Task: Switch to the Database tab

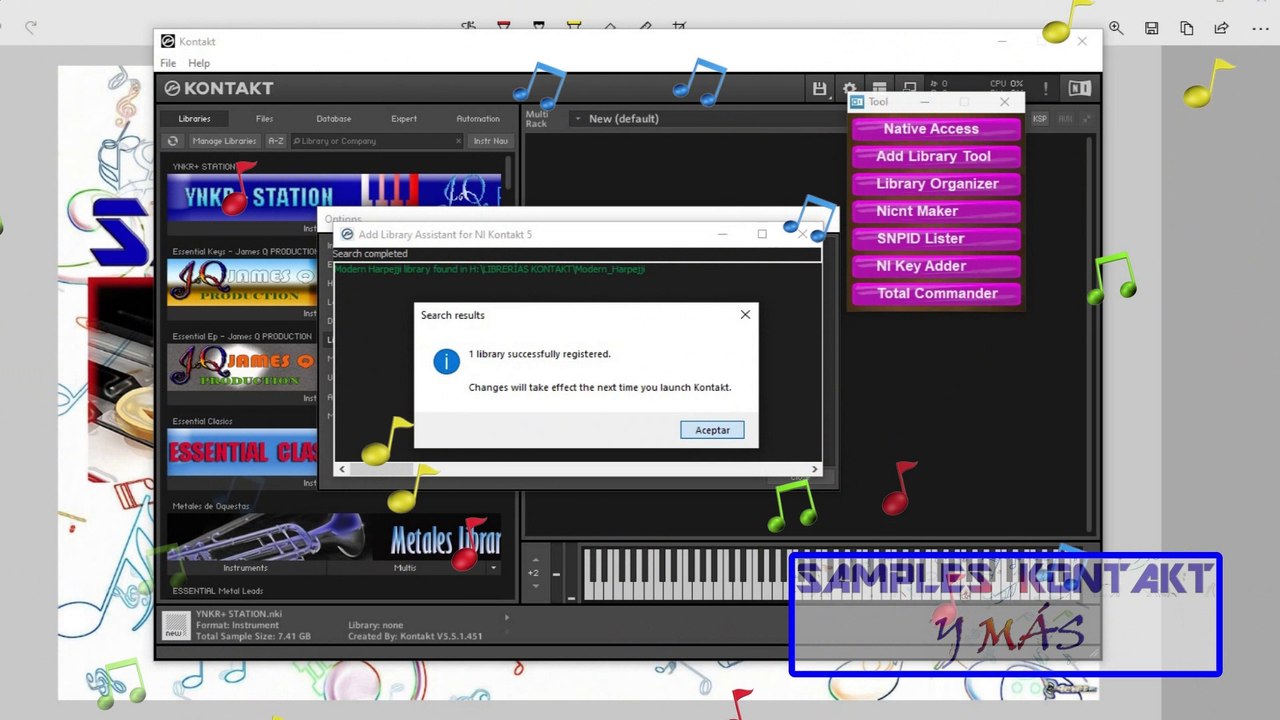Action: pos(334,119)
